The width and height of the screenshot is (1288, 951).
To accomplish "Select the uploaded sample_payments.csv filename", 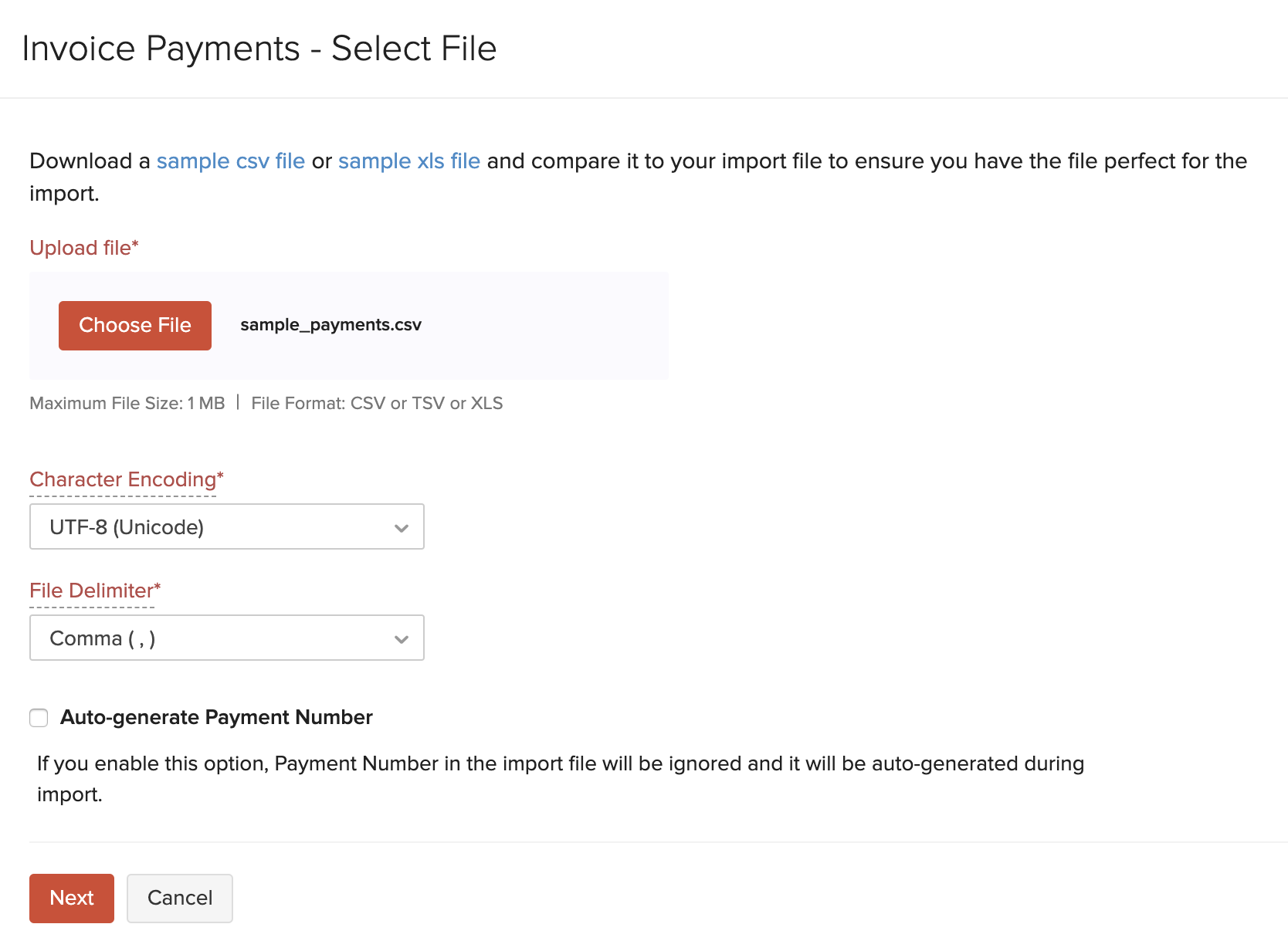I will tap(330, 325).
